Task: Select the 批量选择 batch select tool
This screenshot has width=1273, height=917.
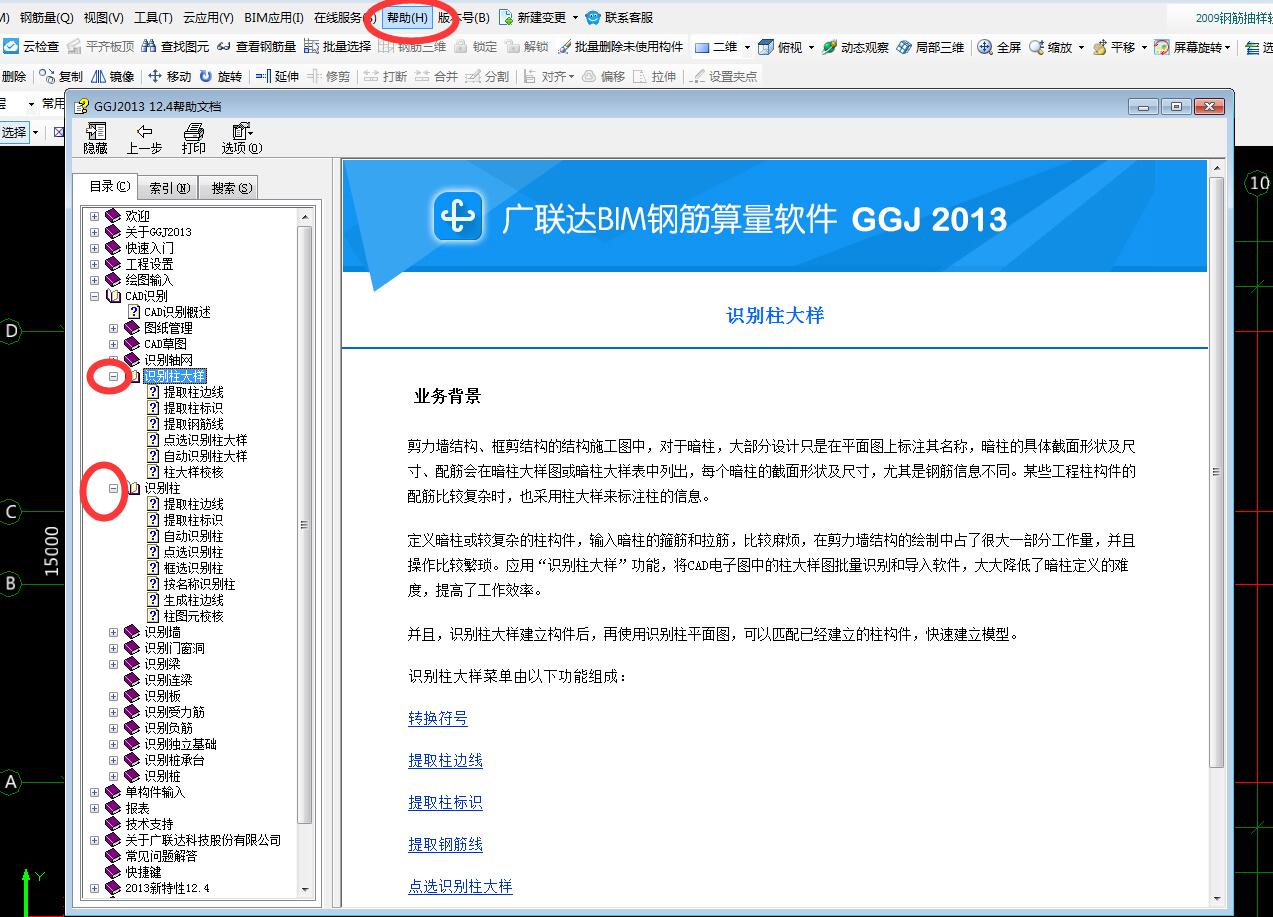Action: (337, 46)
